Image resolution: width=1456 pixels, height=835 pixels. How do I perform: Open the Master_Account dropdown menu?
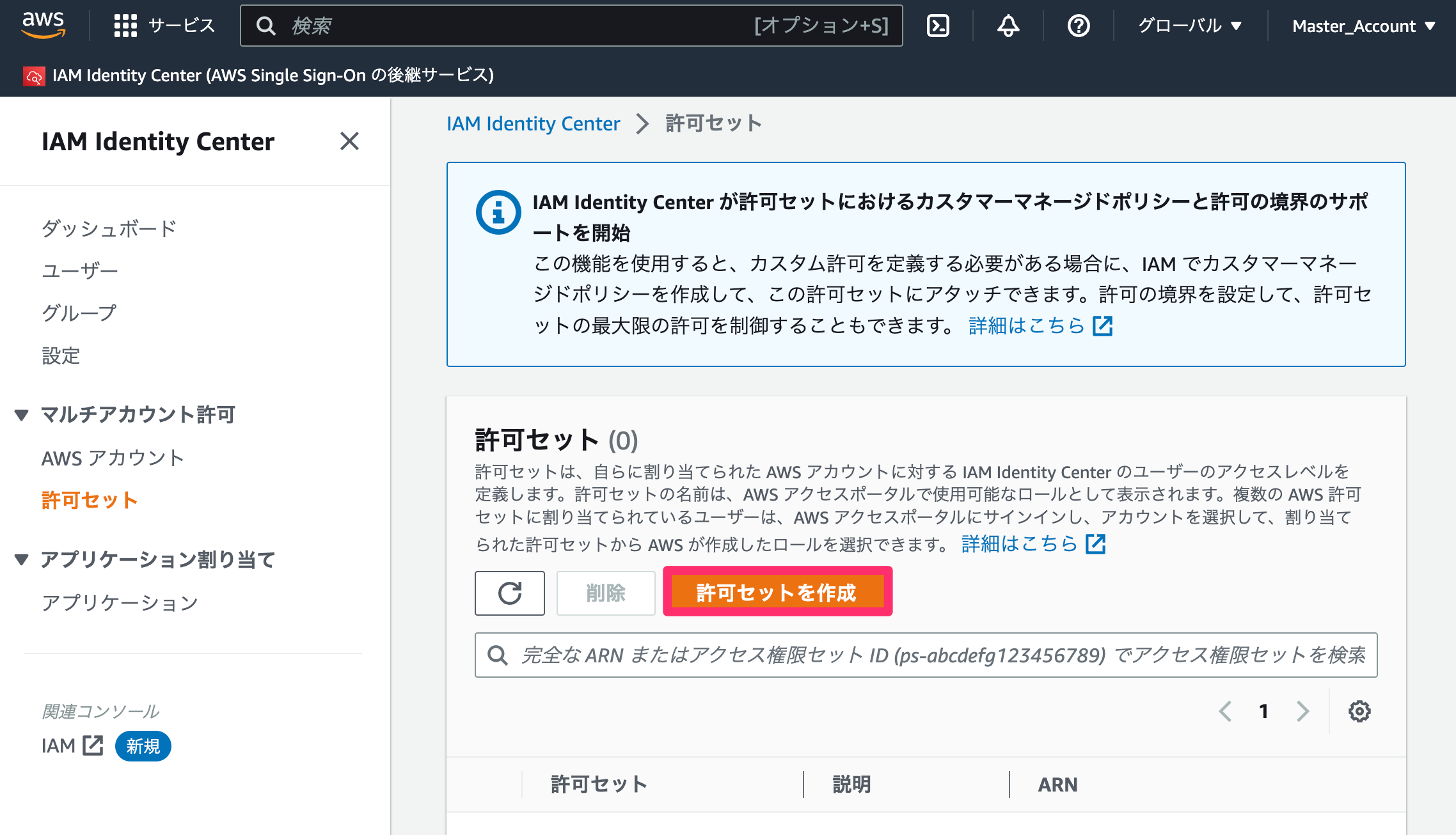pyautogui.click(x=1364, y=26)
